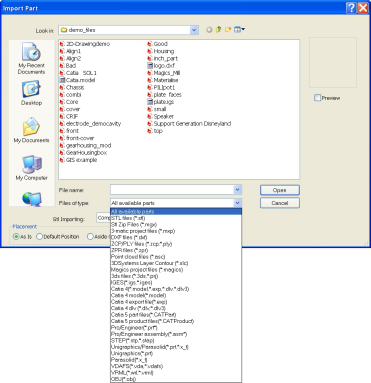The height and width of the screenshot is (383, 371).
Task: Focus the File name input field
Action: coord(172,190)
